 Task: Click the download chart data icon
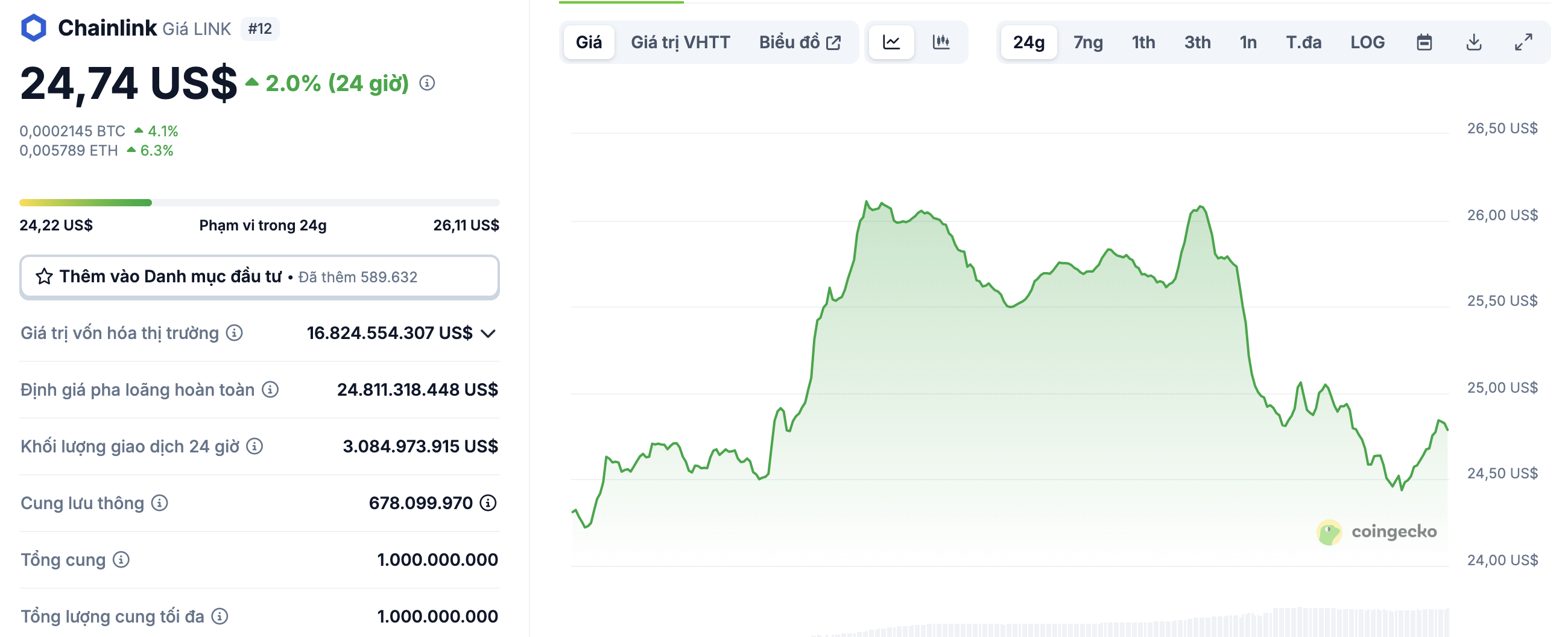[1474, 42]
